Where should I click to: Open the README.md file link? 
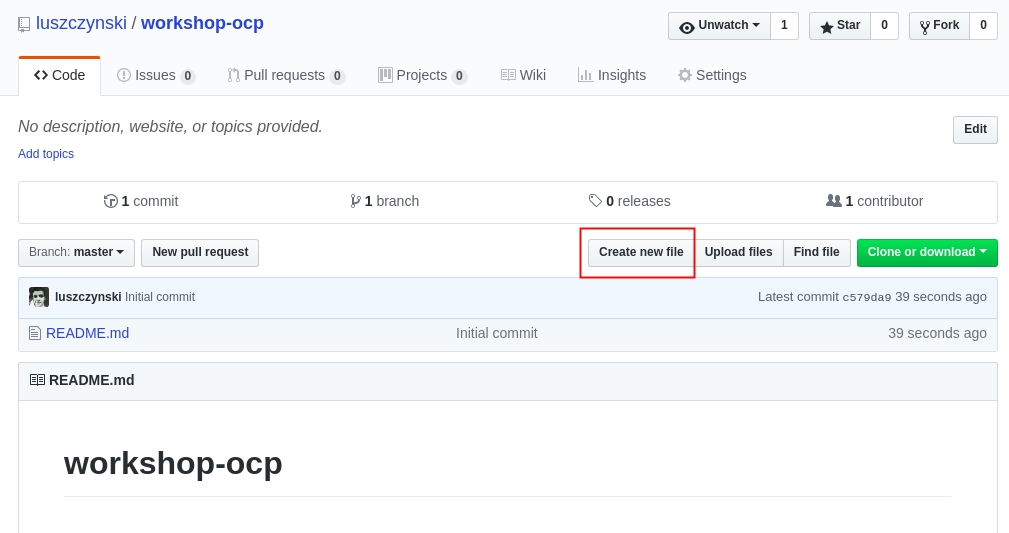click(x=87, y=333)
